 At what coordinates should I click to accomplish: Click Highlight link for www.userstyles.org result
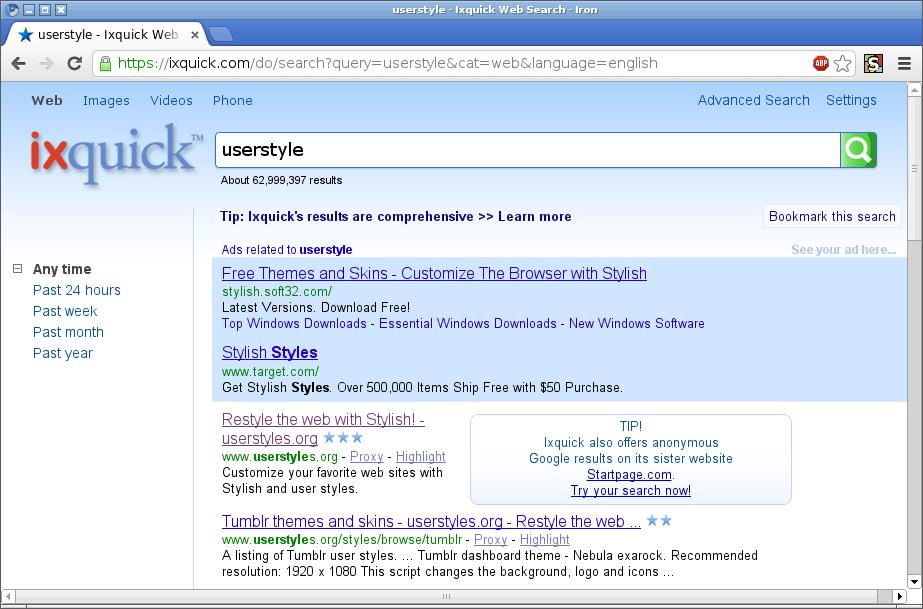pos(421,457)
